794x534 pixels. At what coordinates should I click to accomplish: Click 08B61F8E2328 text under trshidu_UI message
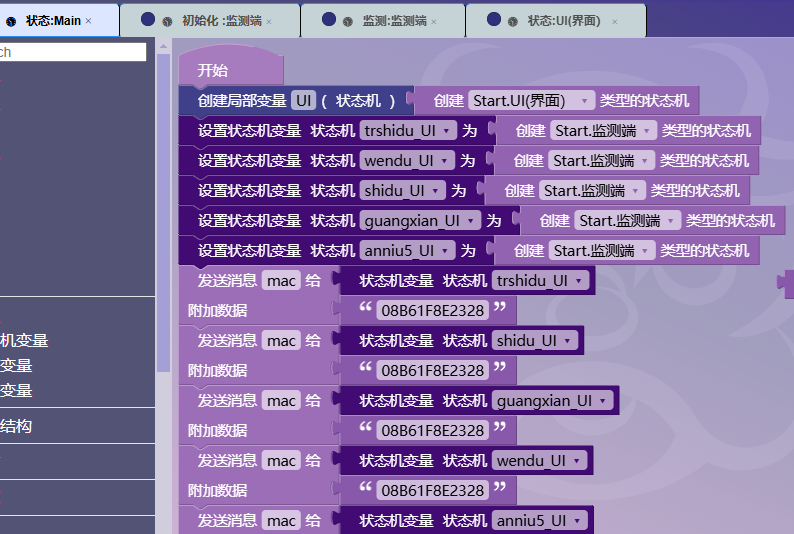(432, 310)
